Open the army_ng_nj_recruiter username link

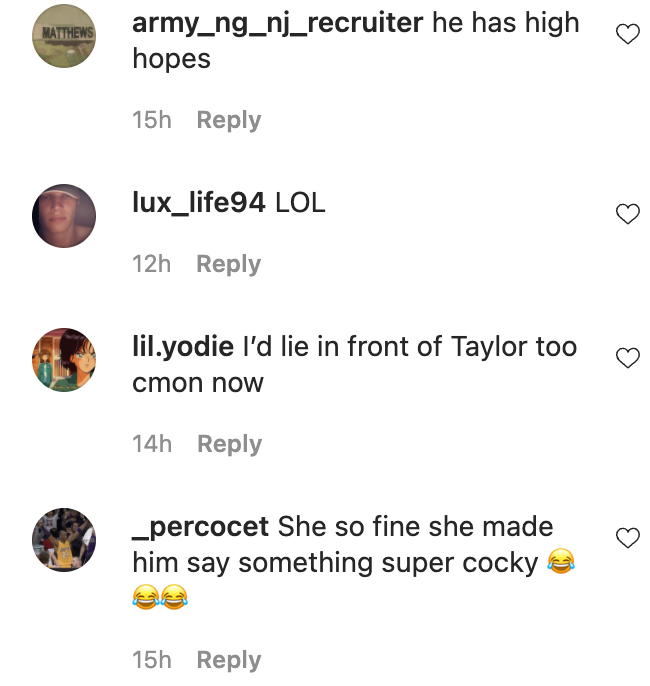coord(277,23)
